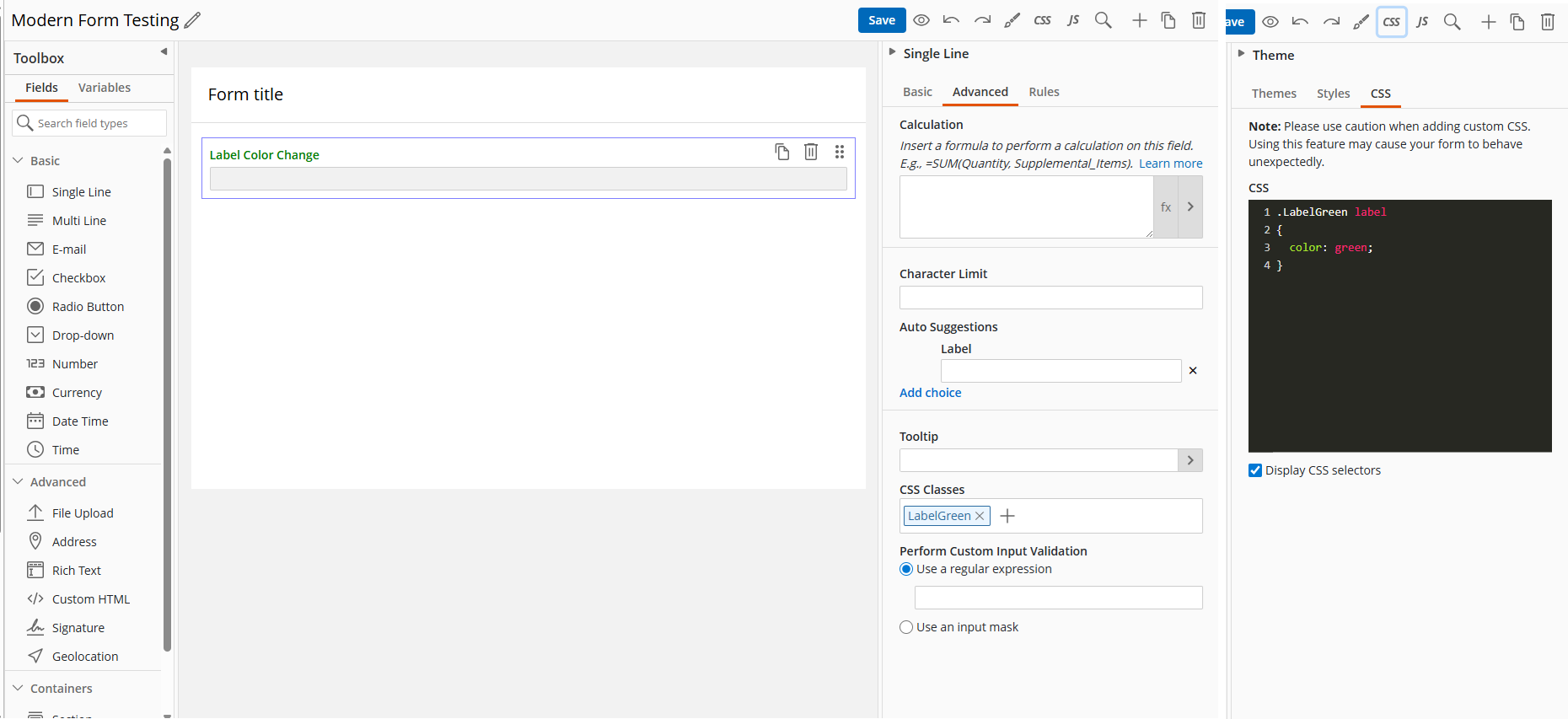This screenshot has height=719, width=1568.
Task: Collapse the Advanced field group
Action: [19, 481]
